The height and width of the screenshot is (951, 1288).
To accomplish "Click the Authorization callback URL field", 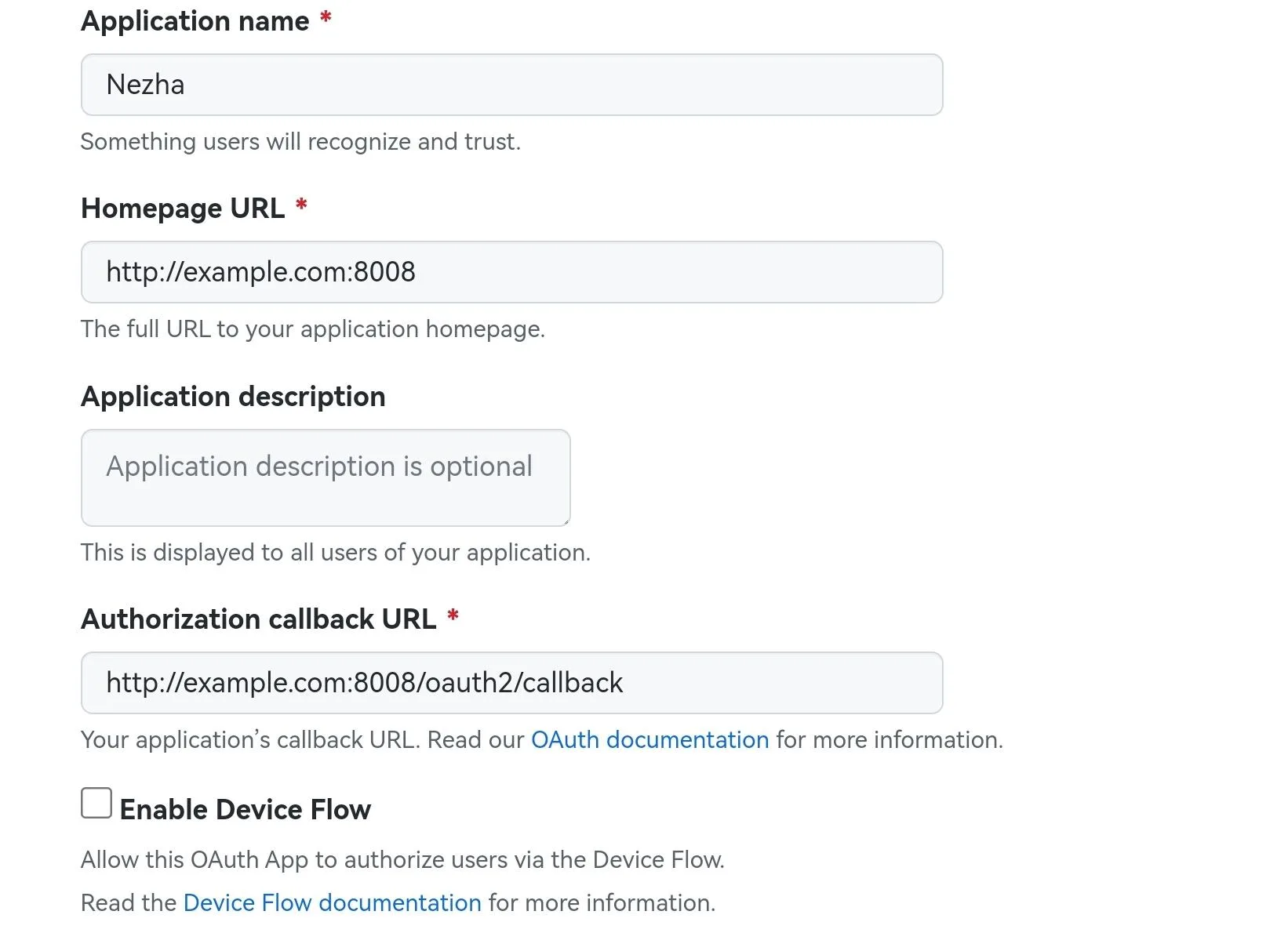I will pos(511,683).
